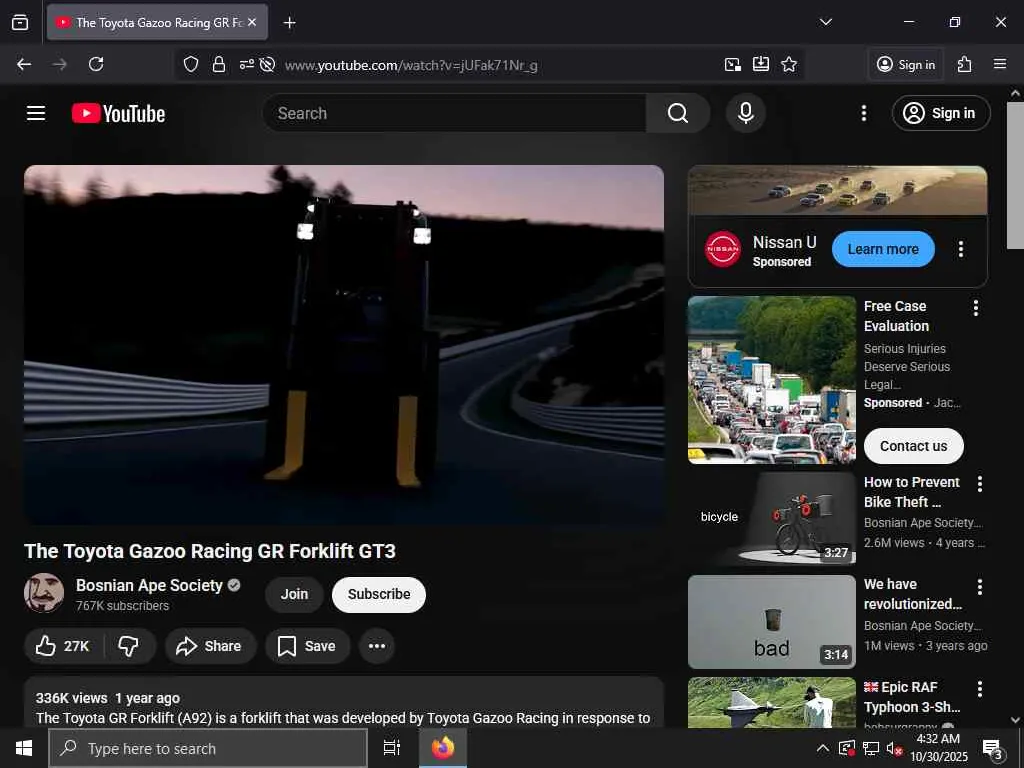The image size is (1024, 768).
Task: Click Contact us on sponsored ad
Action: [914, 446]
